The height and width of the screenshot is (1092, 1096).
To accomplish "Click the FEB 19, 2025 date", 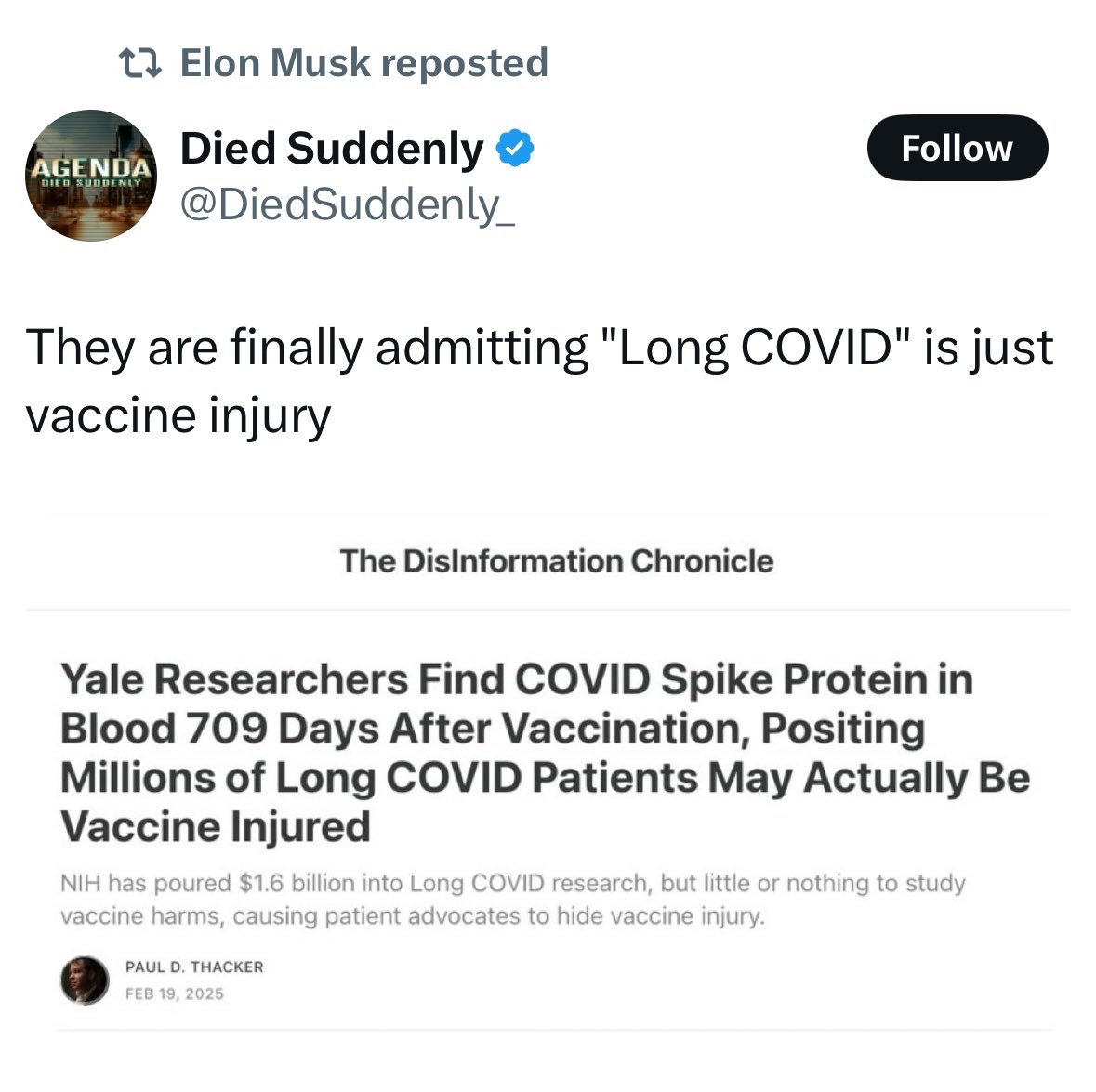I will [x=175, y=993].
